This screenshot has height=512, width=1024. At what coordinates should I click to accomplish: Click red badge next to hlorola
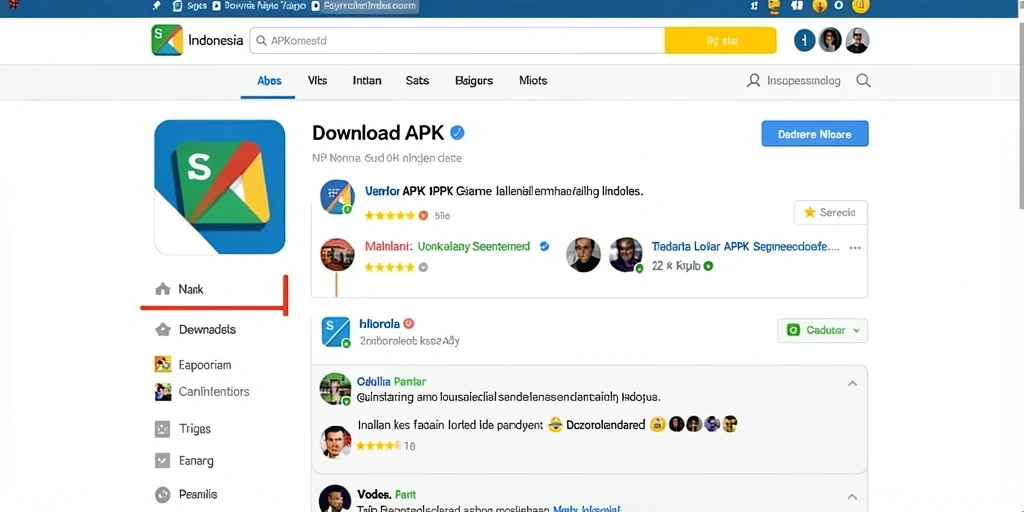tap(409, 323)
